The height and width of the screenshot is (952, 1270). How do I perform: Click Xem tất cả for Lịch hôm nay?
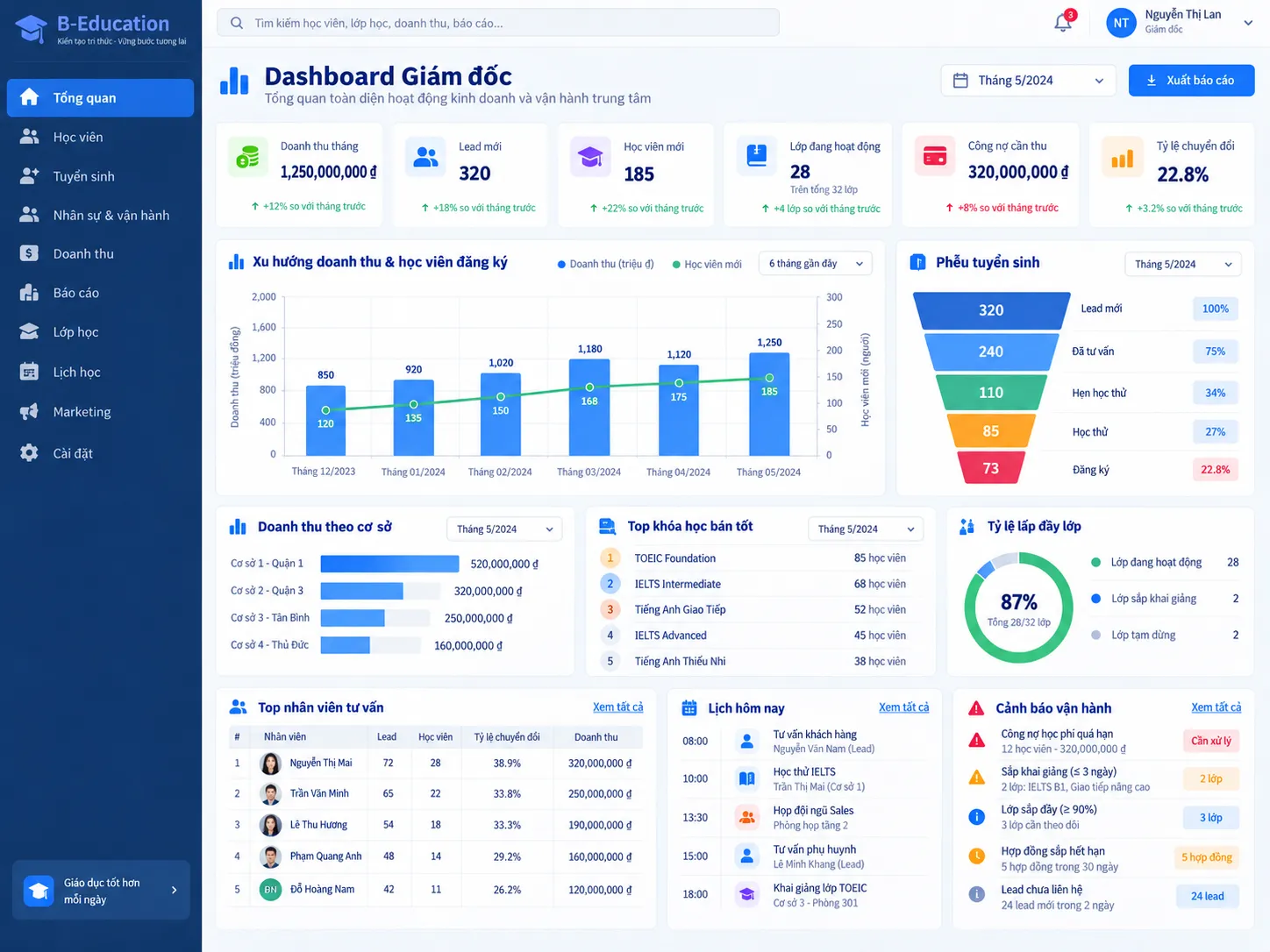(x=903, y=707)
